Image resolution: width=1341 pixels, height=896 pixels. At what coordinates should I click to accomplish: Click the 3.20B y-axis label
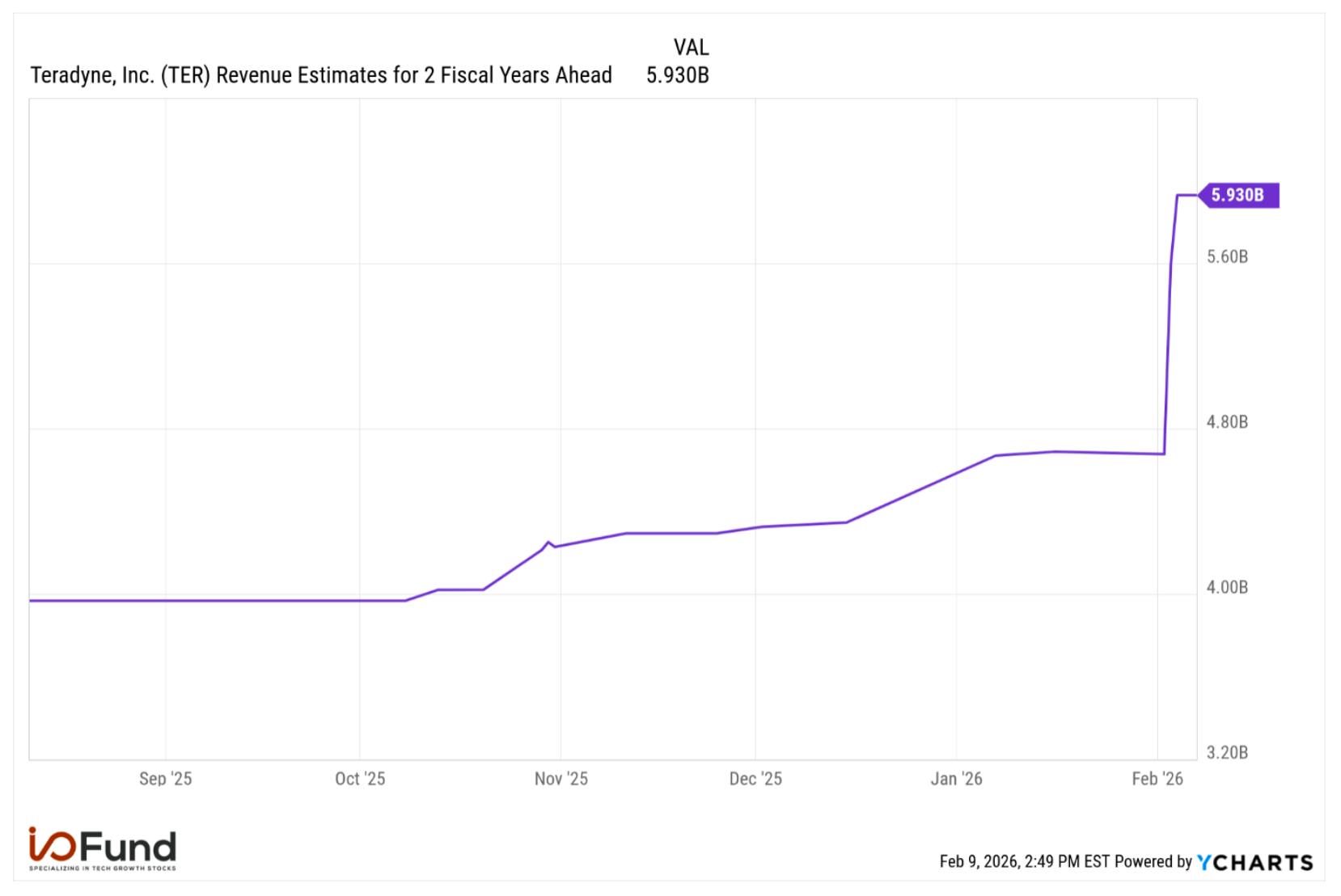(x=1227, y=753)
